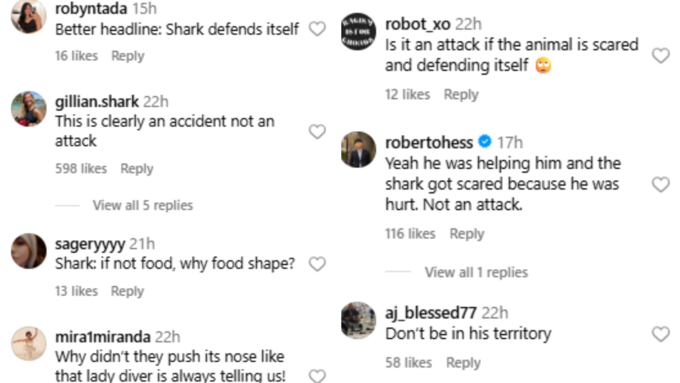Tap the heart beside mira1miranda's comment

click(x=317, y=376)
